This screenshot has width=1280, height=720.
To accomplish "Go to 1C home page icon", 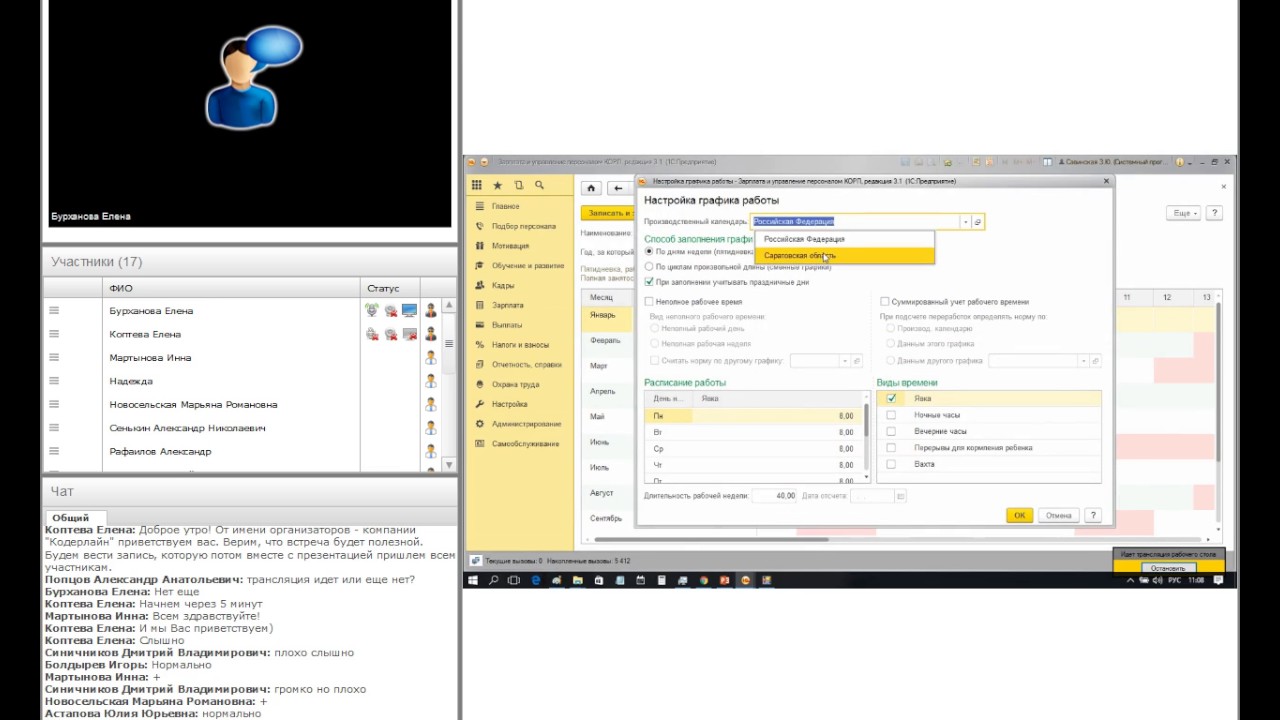I will [591, 188].
